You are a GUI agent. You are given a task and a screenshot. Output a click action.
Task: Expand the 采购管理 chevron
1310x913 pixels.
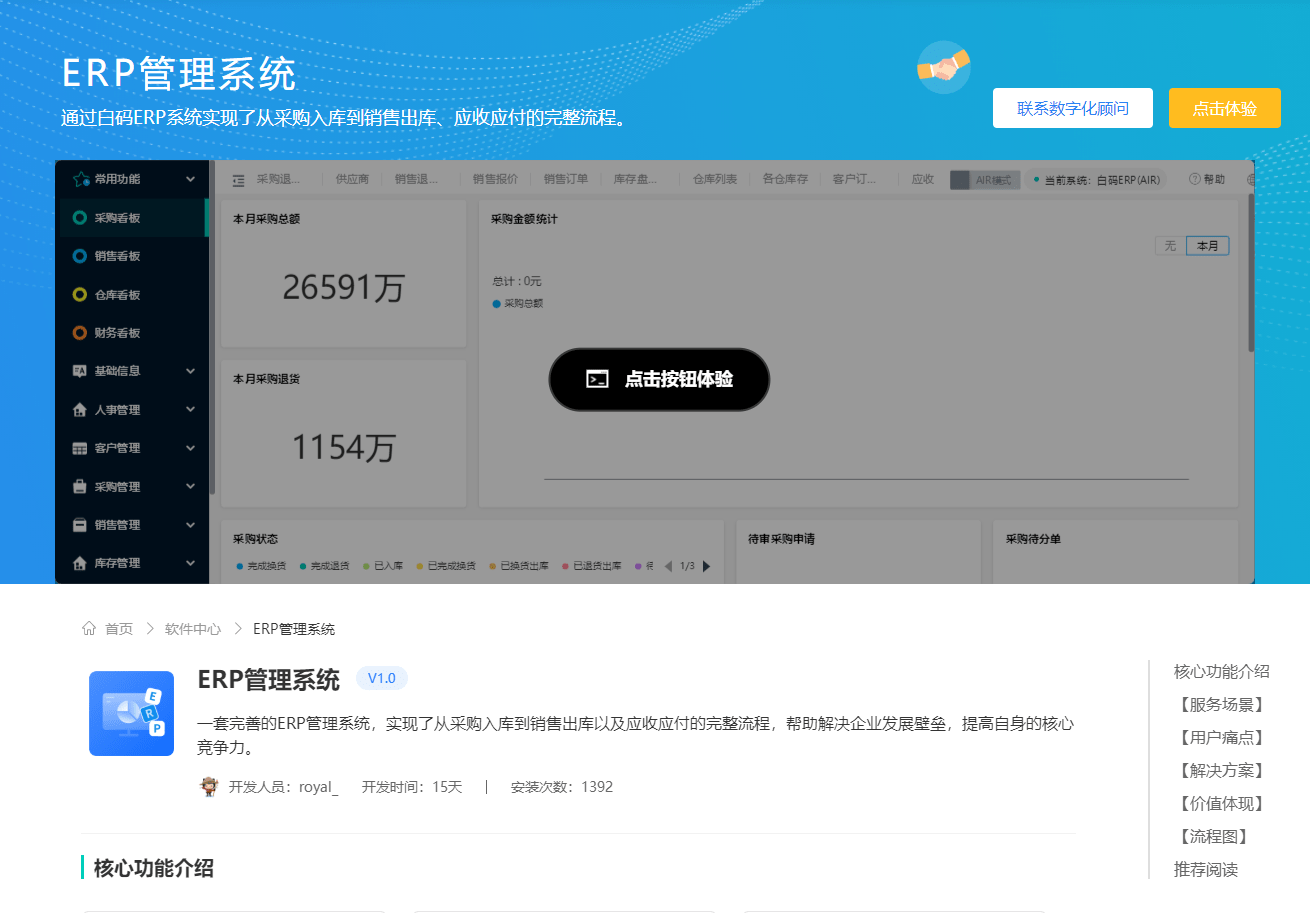pyautogui.click(x=190, y=486)
